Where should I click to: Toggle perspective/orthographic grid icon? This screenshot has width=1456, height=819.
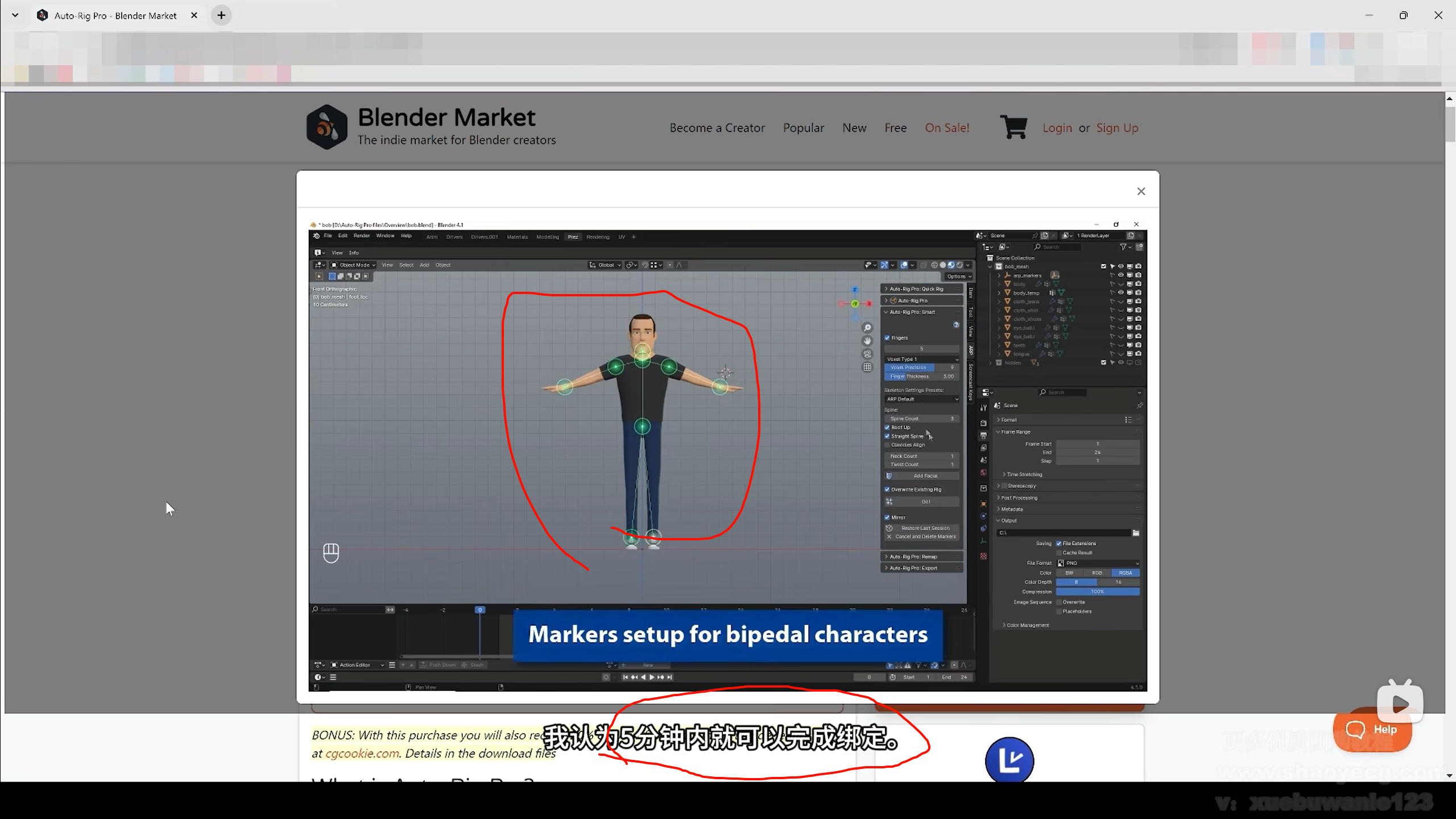[867, 367]
